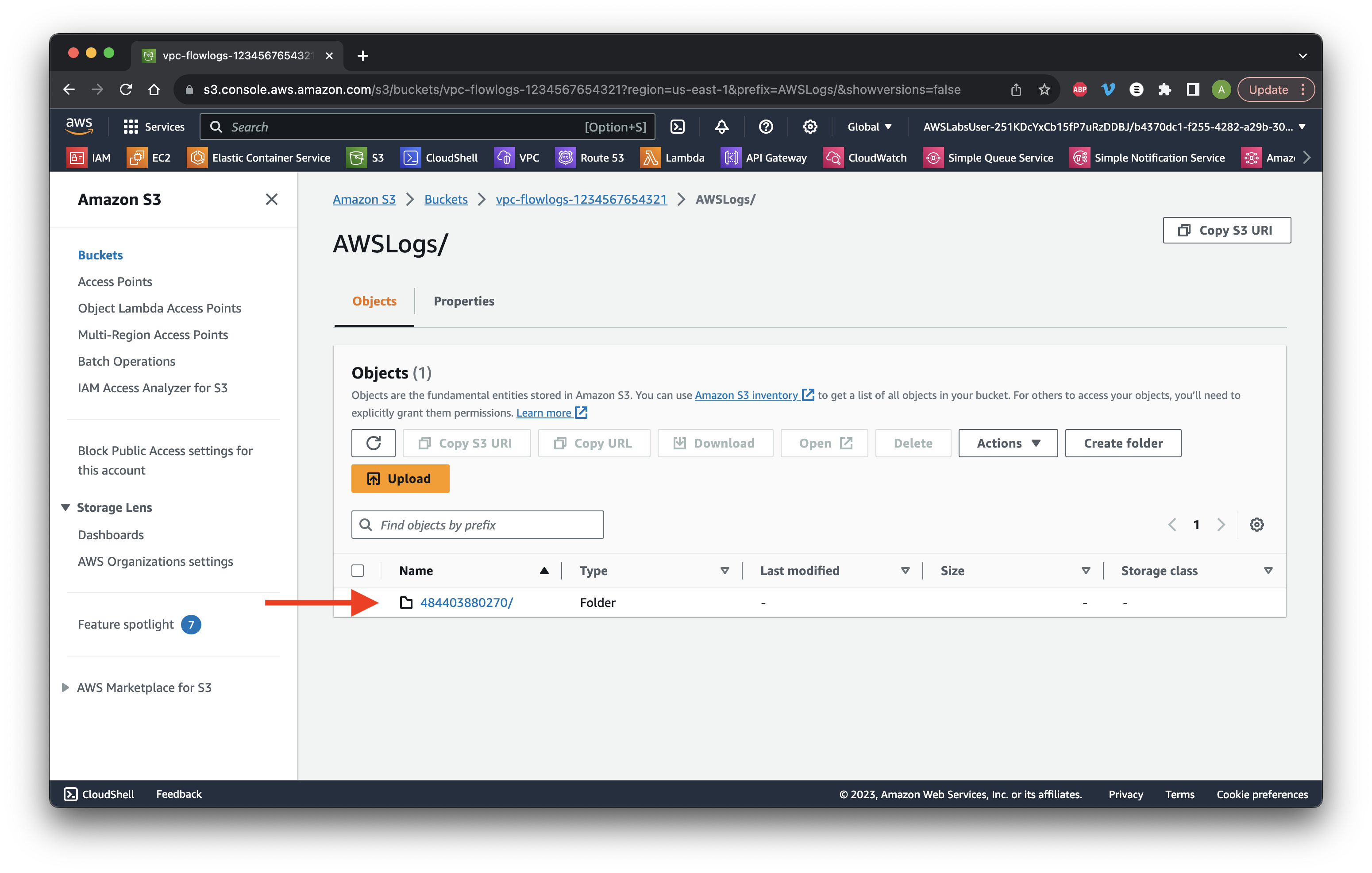Open the Global region dropdown
This screenshot has height=873, width=1372.
click(870, 127)
